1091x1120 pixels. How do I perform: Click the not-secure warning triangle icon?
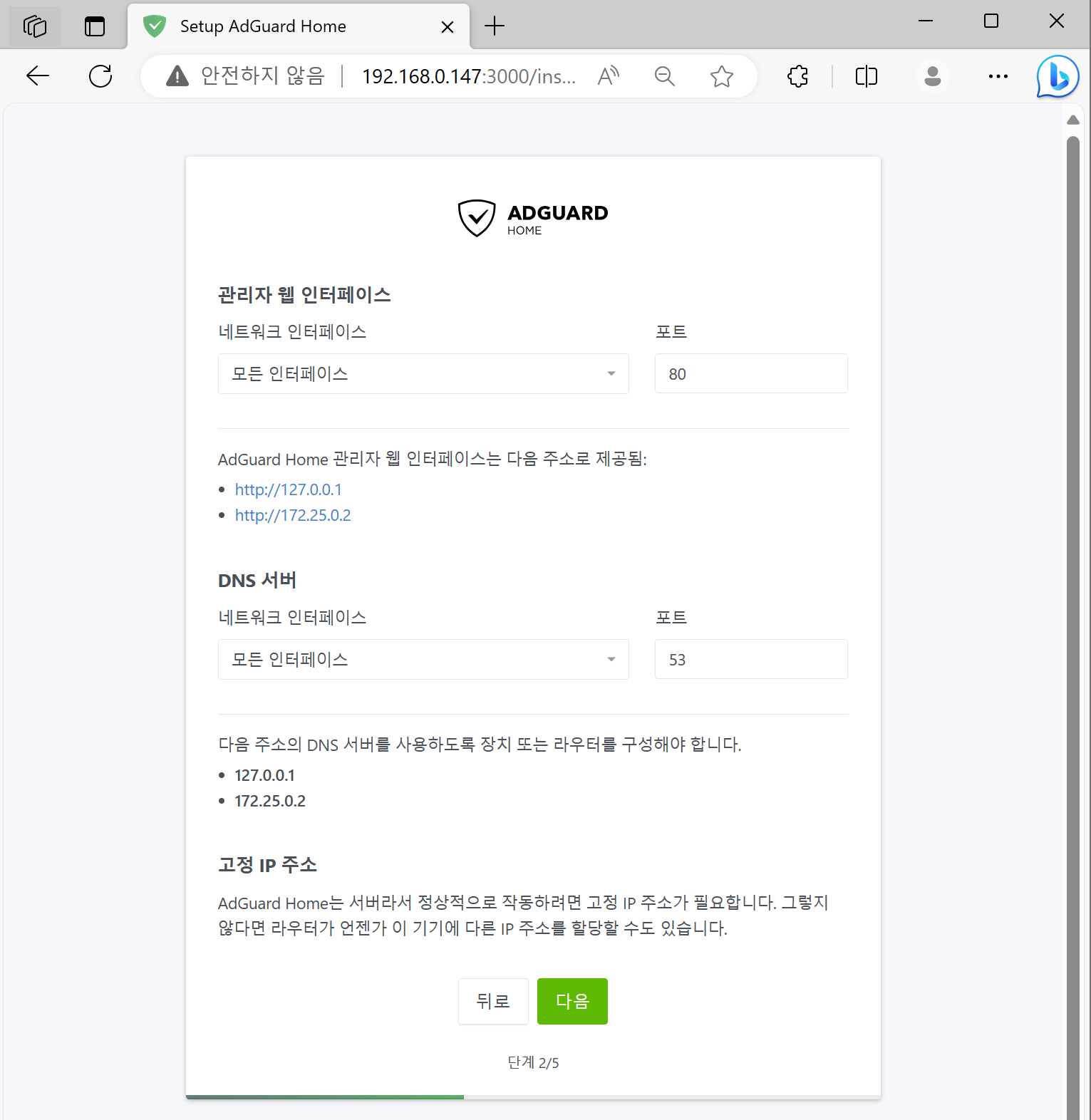tap(177, 76)
